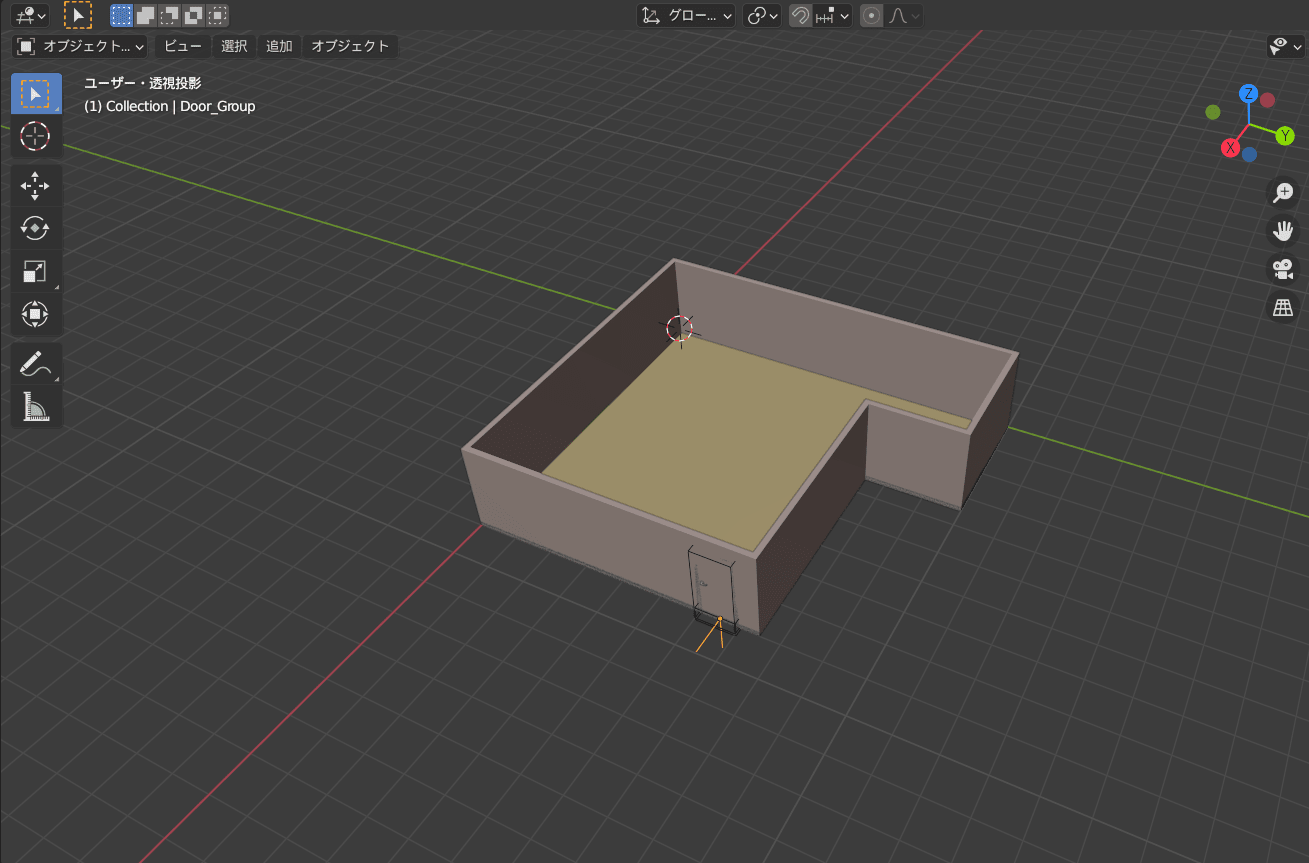The image size is (1309, 863).
Task: Choose the Measure ruler tool
Action: (35, 407)
